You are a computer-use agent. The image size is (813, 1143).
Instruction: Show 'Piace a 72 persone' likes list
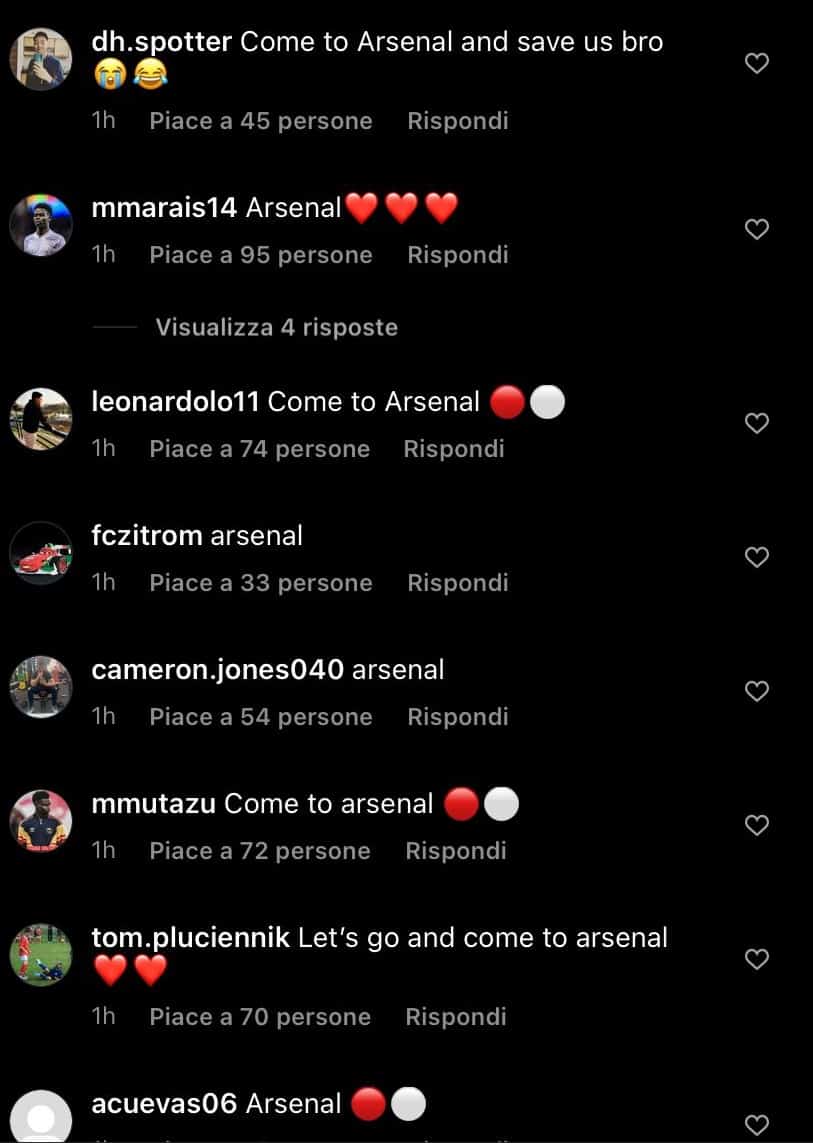pyautogui.click(x=260, y=851)
